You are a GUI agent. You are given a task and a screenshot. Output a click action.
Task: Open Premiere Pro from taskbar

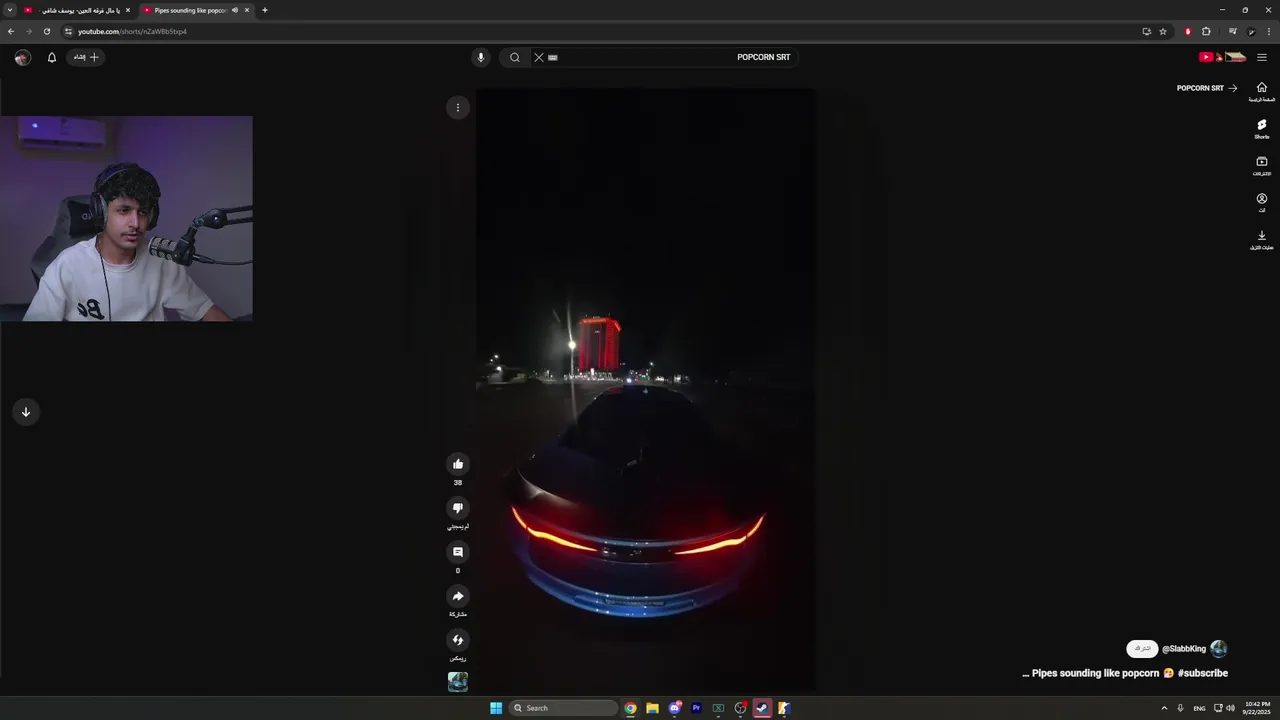pyautogui.click(x=697, y=708)
